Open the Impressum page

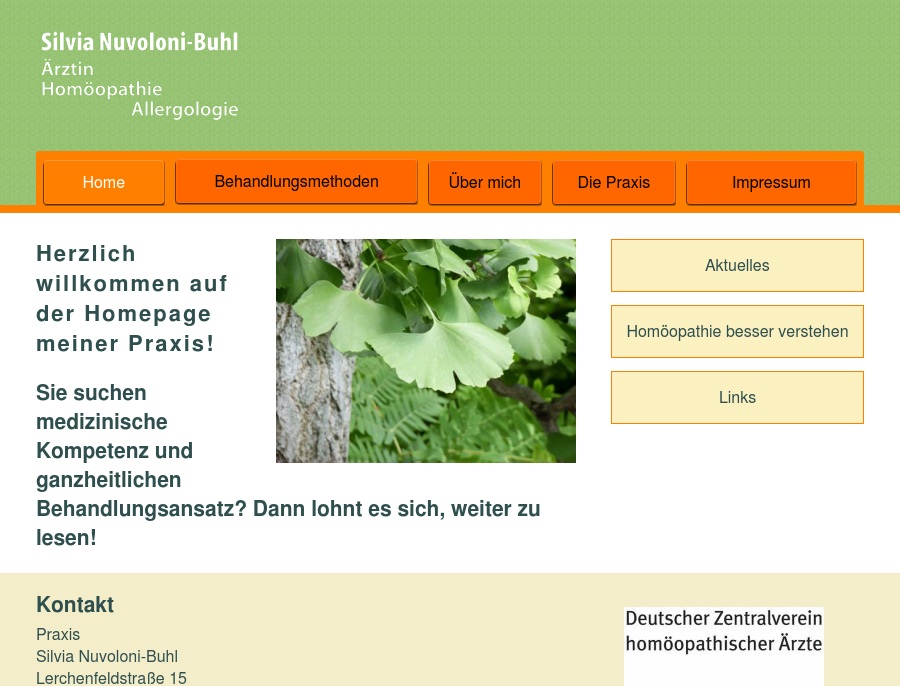tap(771, 182)
